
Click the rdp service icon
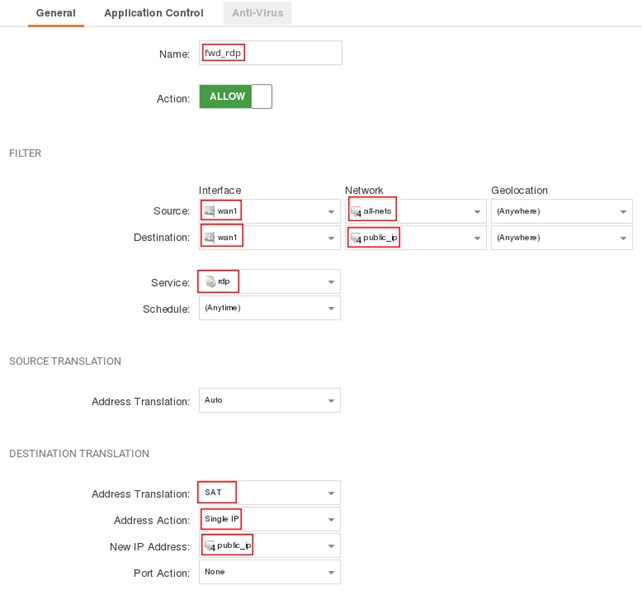coord(210,282)
